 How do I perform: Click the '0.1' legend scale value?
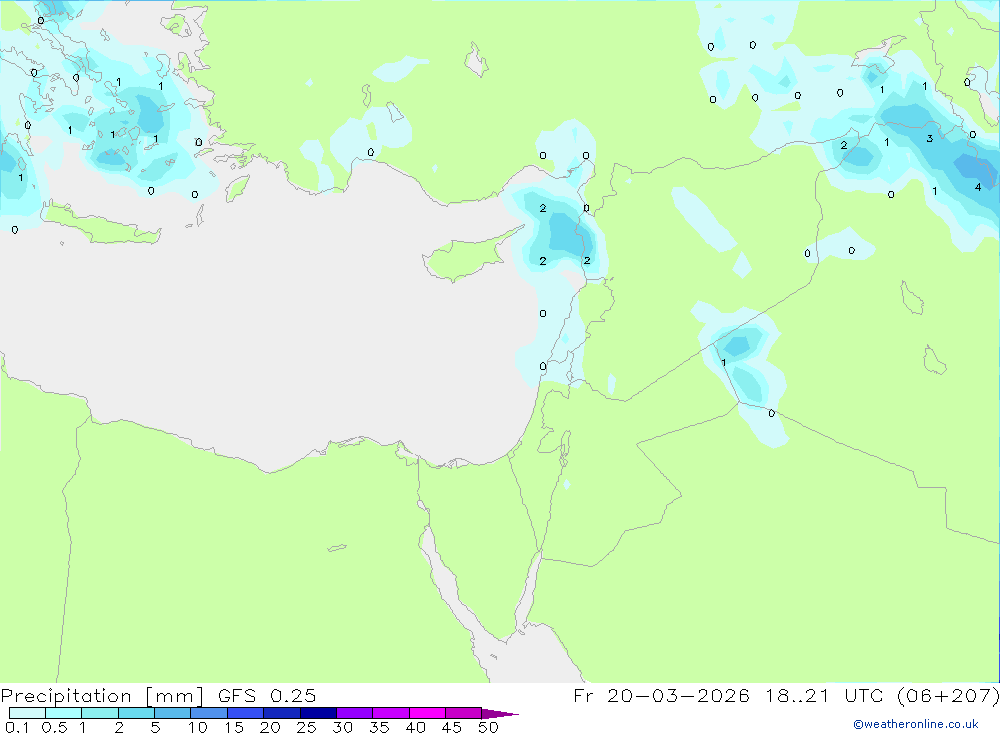click(x=17, y=727)
